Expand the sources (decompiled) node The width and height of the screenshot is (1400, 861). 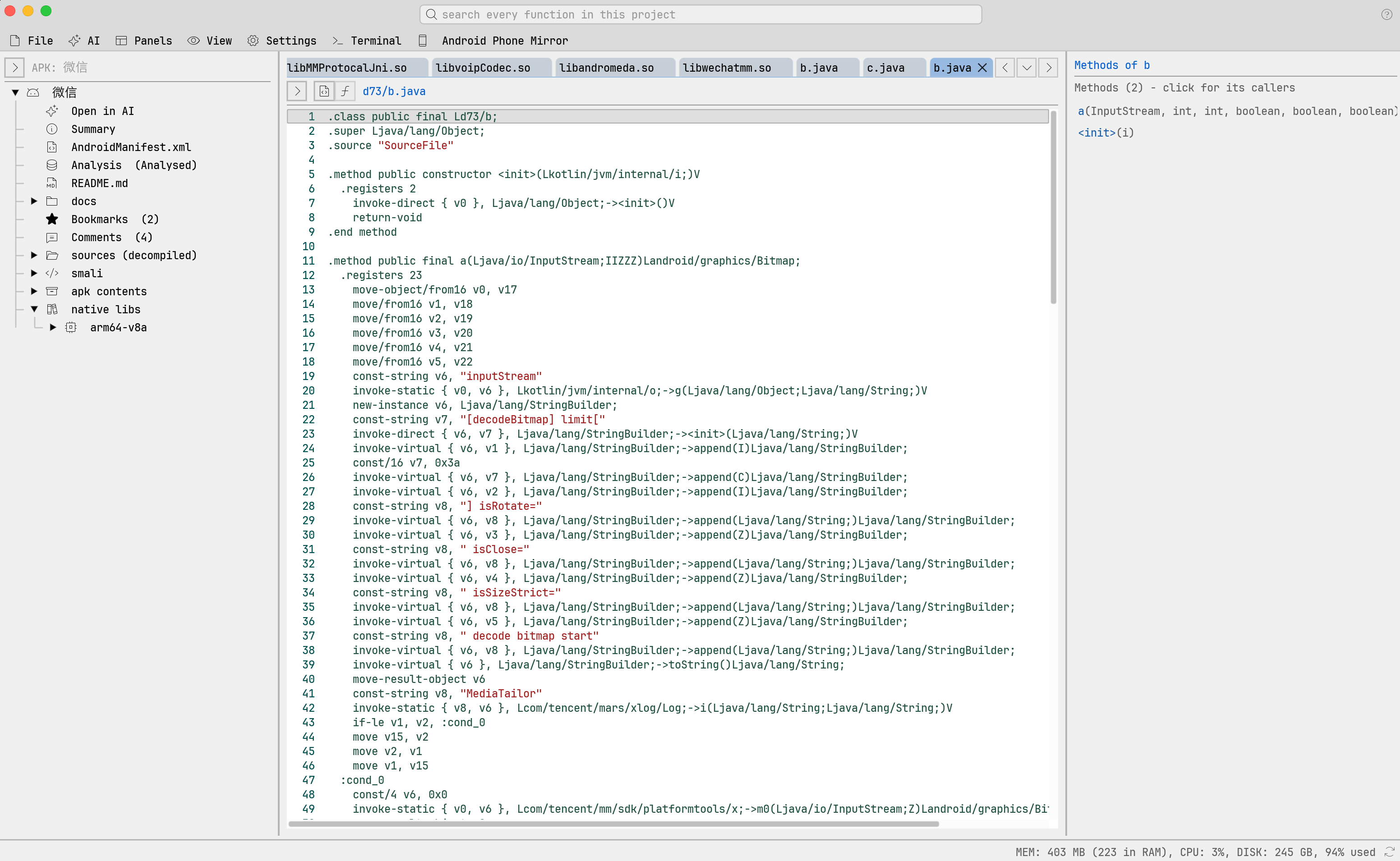click(34, 255)
